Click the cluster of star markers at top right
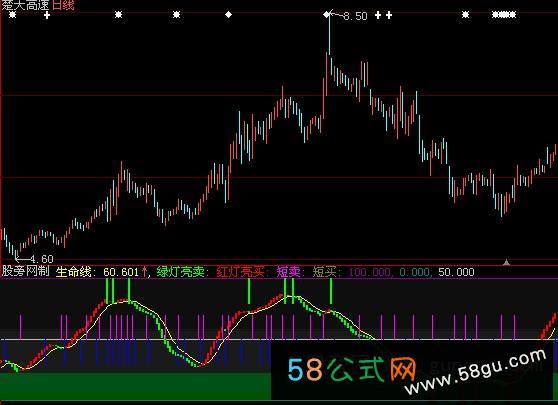The height and width of the screenshot is (405, 558). [504, 15]
